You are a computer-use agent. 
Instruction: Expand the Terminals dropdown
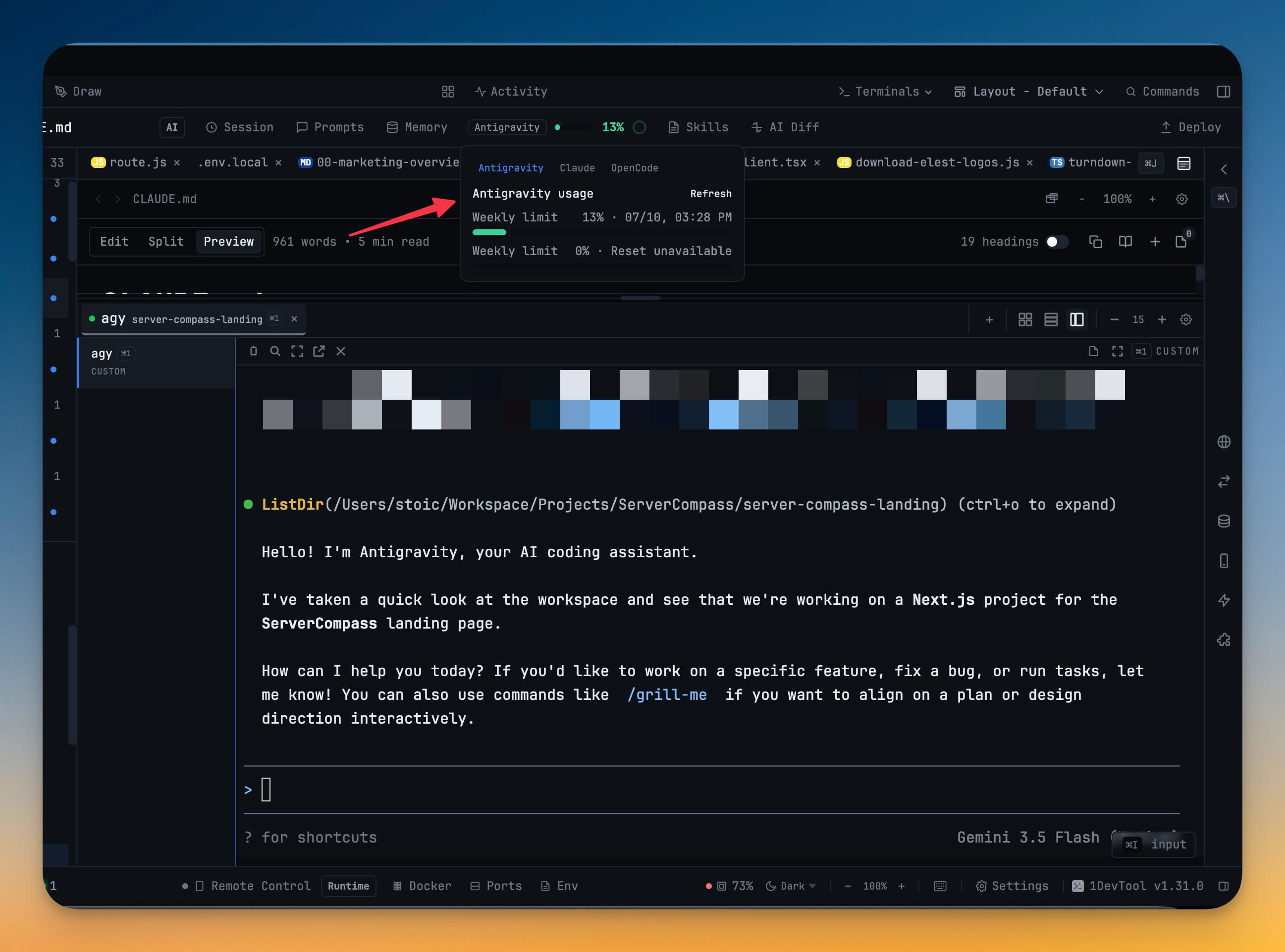click(x=885, y=92)
